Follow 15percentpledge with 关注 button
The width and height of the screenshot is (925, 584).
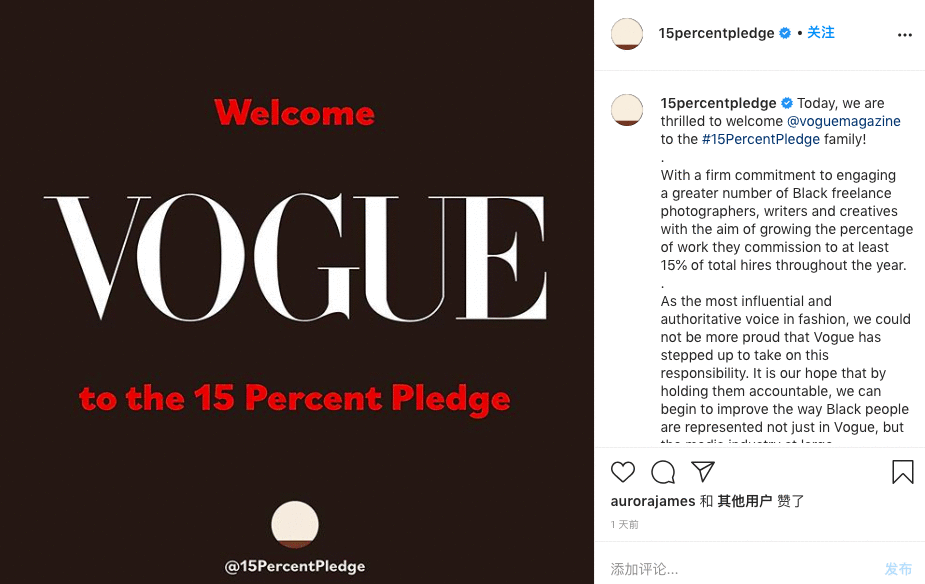click(x=821, y=32)
